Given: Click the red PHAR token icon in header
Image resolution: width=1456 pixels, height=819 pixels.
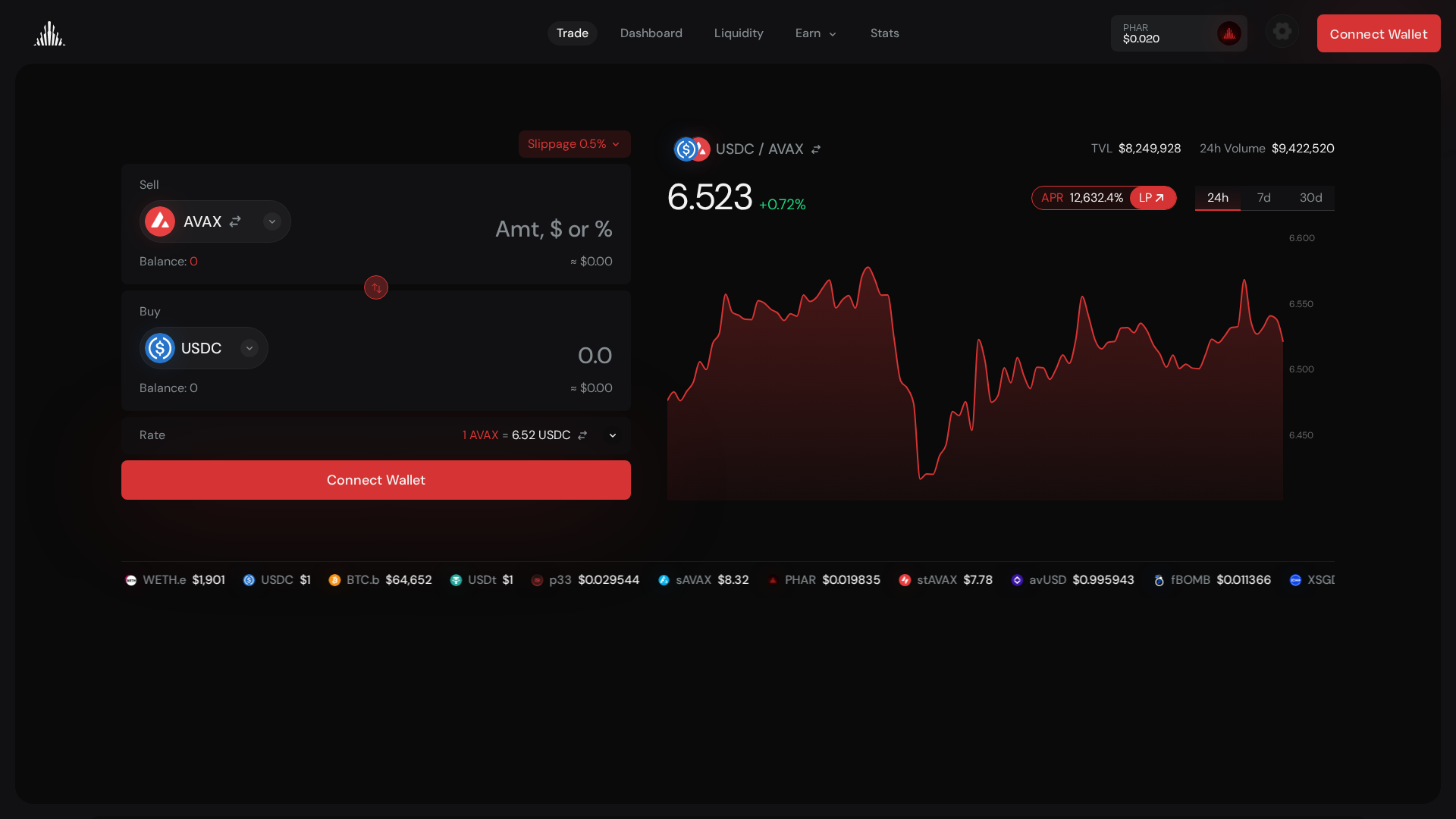Looking at the screenshot, I should 1229,33.
